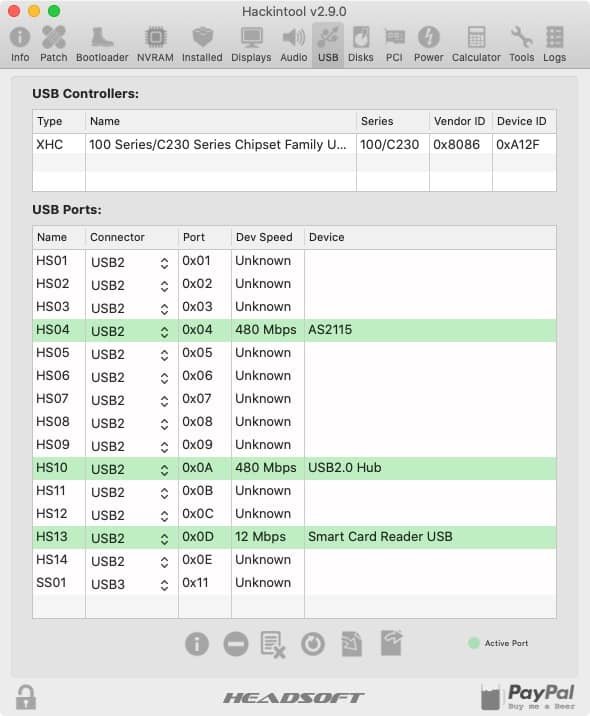Select the SS01 port name

tap(51, 583)
